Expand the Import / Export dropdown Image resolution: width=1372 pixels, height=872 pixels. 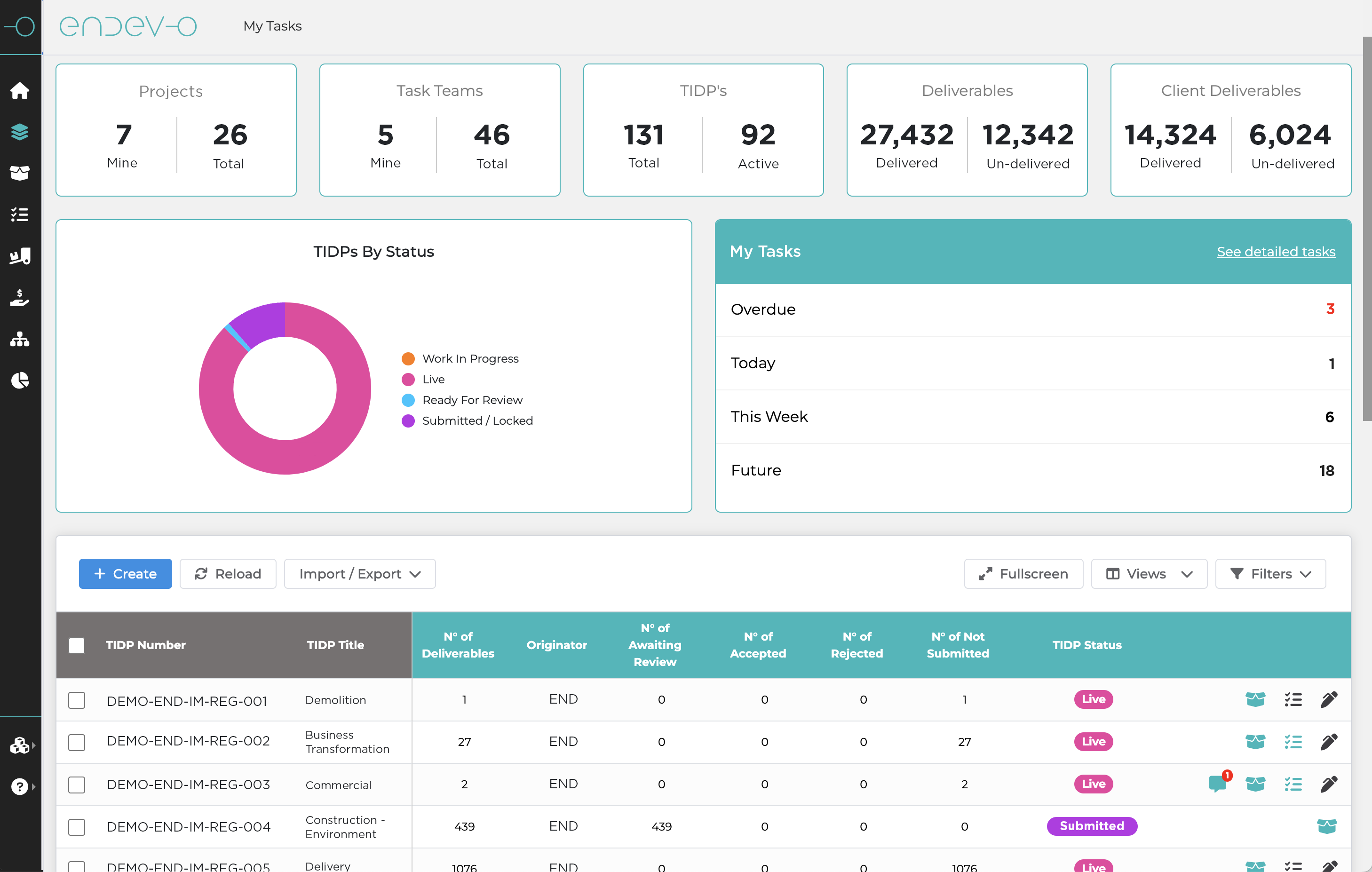(x=359, y=573)
